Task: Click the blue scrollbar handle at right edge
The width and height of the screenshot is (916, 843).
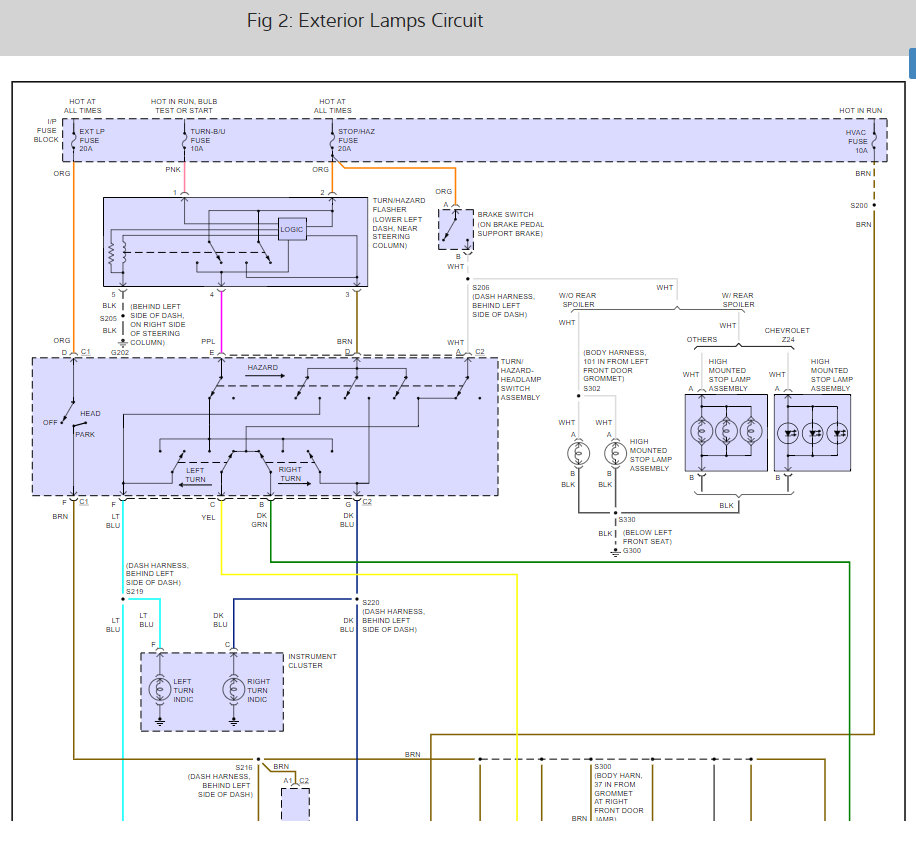Action: [x=911, y=62]
